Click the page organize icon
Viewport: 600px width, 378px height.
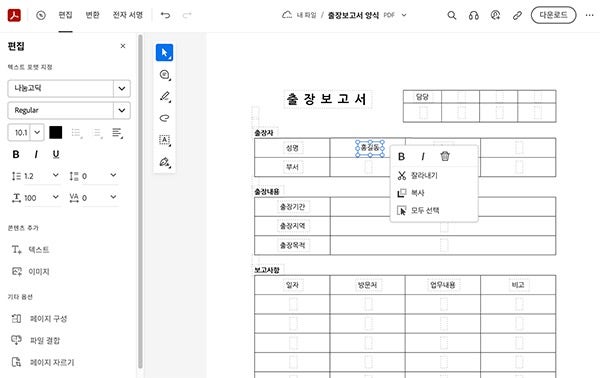pyautogui.click(x=16, y=319)
